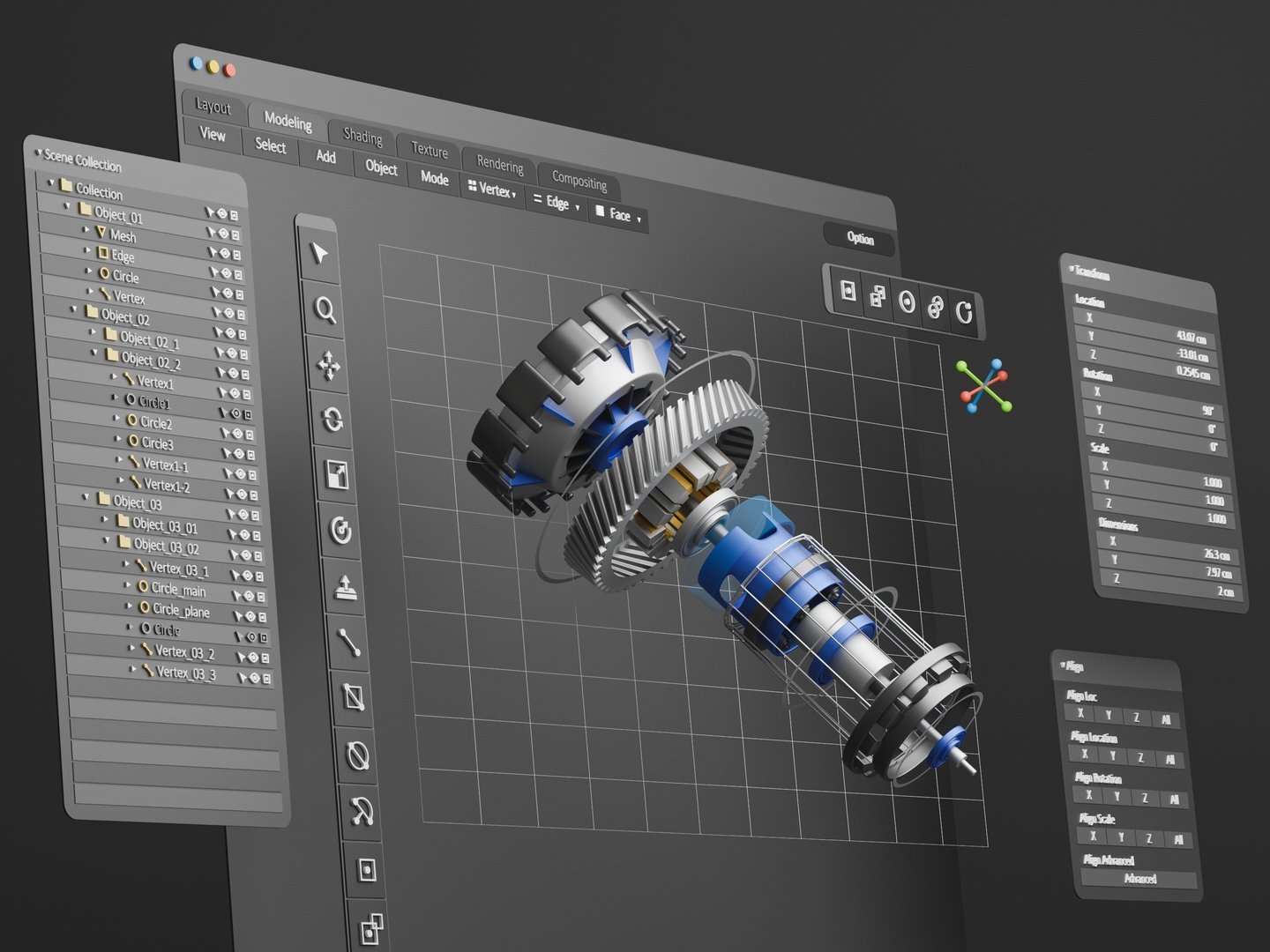1270x952 pixels.
Task: Open the Vertex selection dropdown
Action: tap(493, 190)
